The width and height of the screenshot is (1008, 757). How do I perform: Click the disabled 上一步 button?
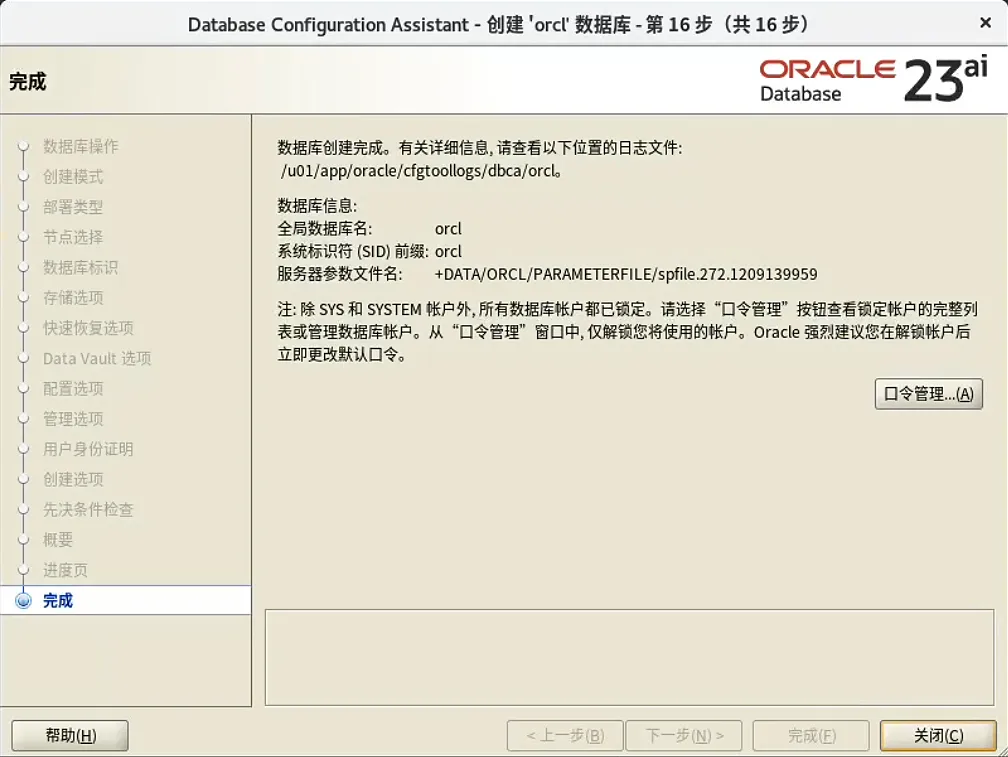563,735
